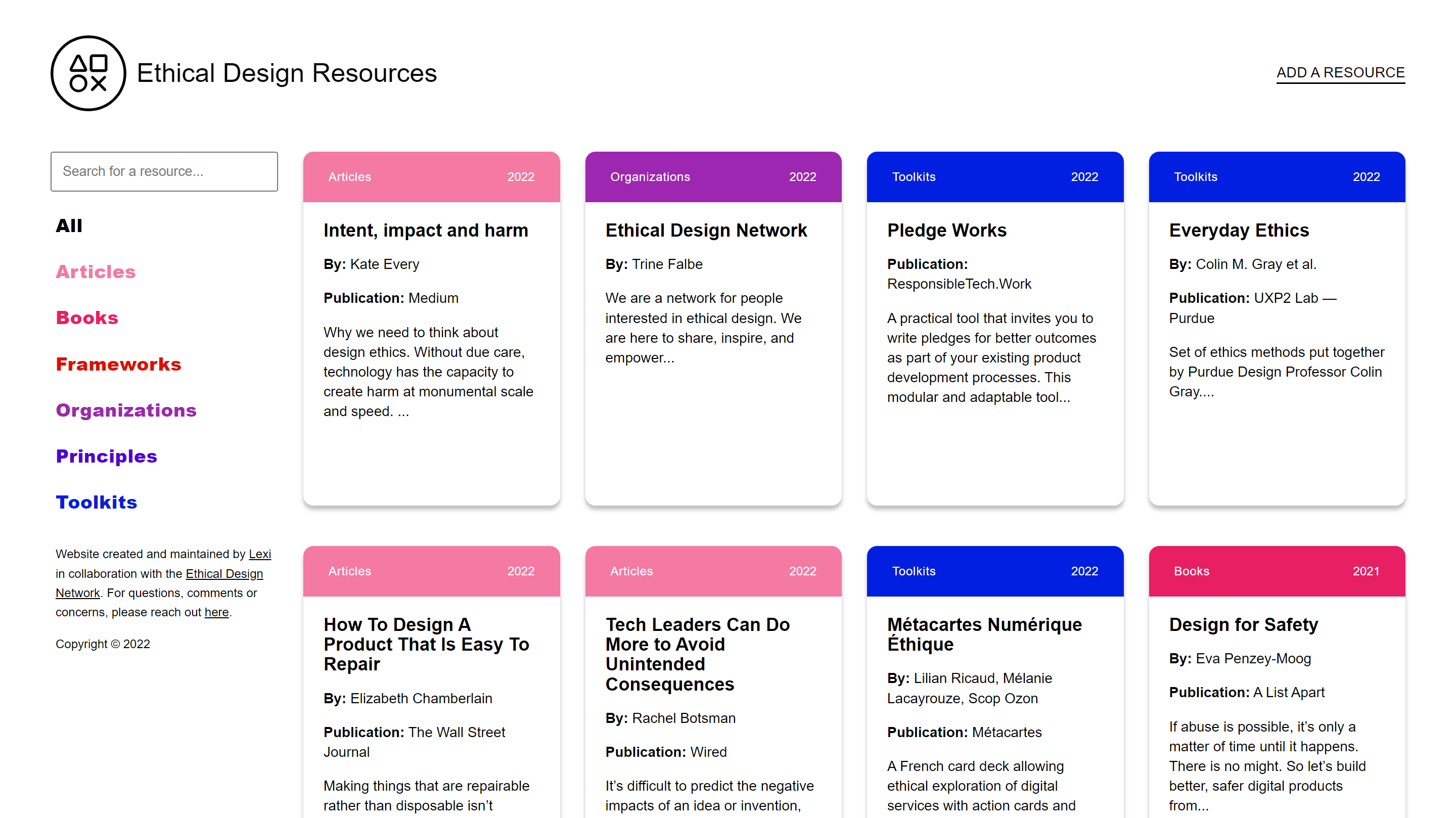Click the 'here' contact link

point(216,612)
